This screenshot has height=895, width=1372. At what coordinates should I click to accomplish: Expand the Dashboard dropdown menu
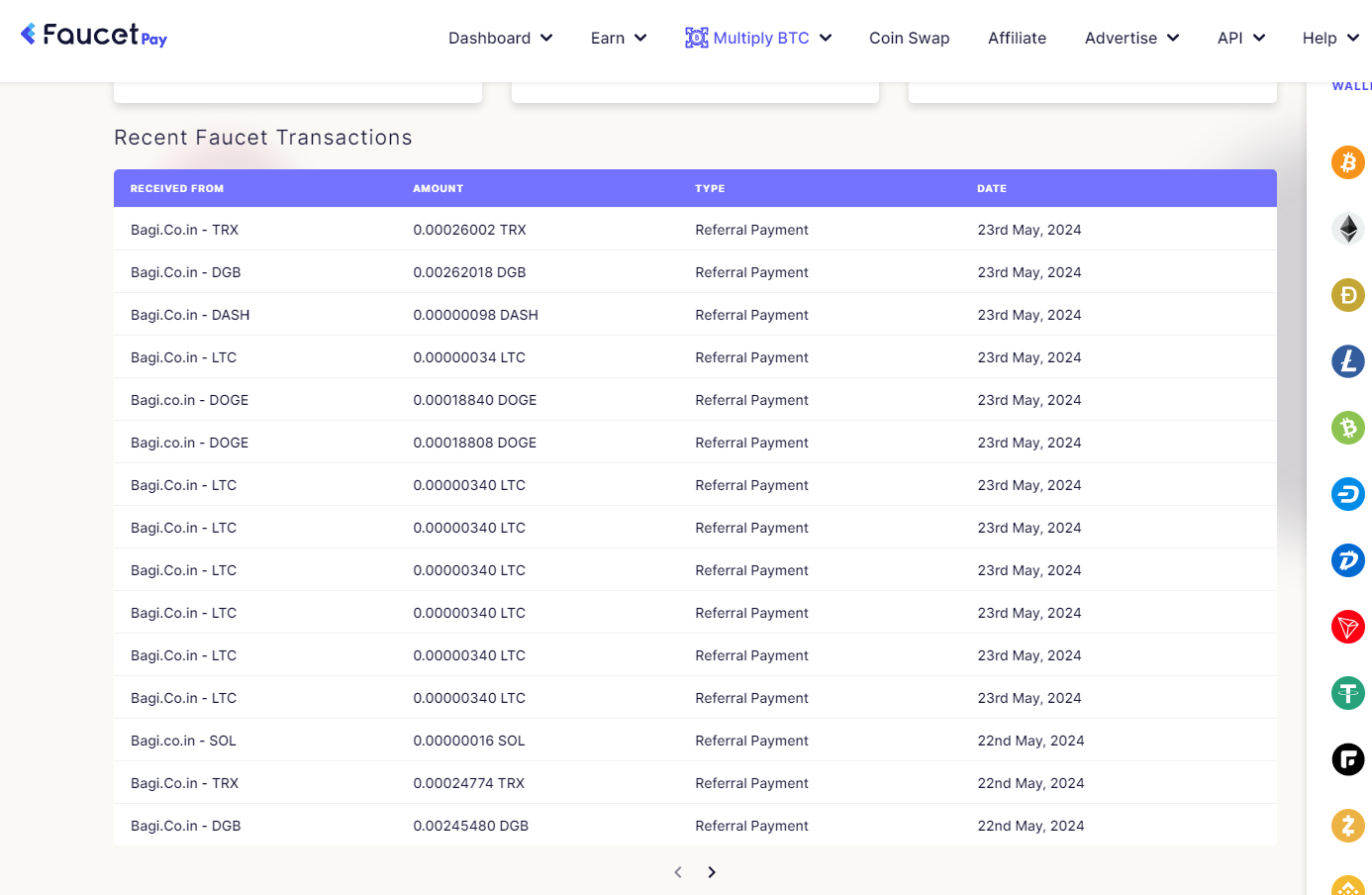pos(500,38)
